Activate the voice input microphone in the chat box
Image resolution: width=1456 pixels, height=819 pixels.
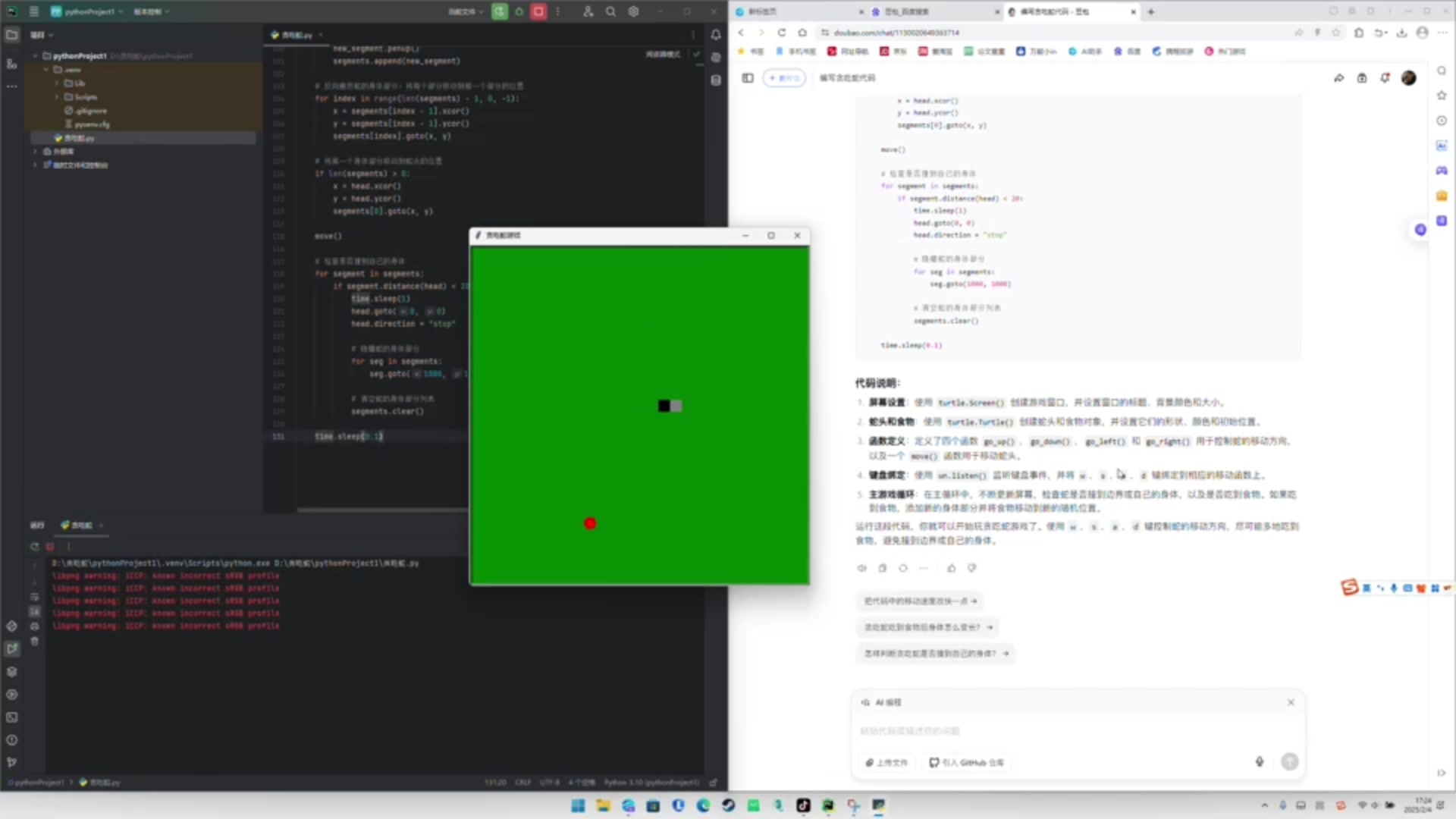pyautogui.click(x=1260, y=762)
